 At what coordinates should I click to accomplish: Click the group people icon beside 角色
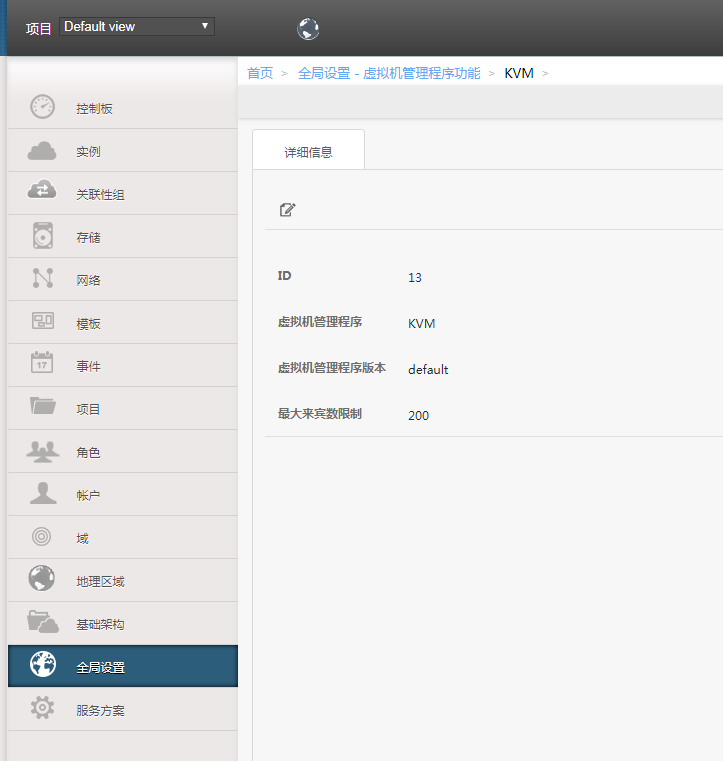coord(43,451)
